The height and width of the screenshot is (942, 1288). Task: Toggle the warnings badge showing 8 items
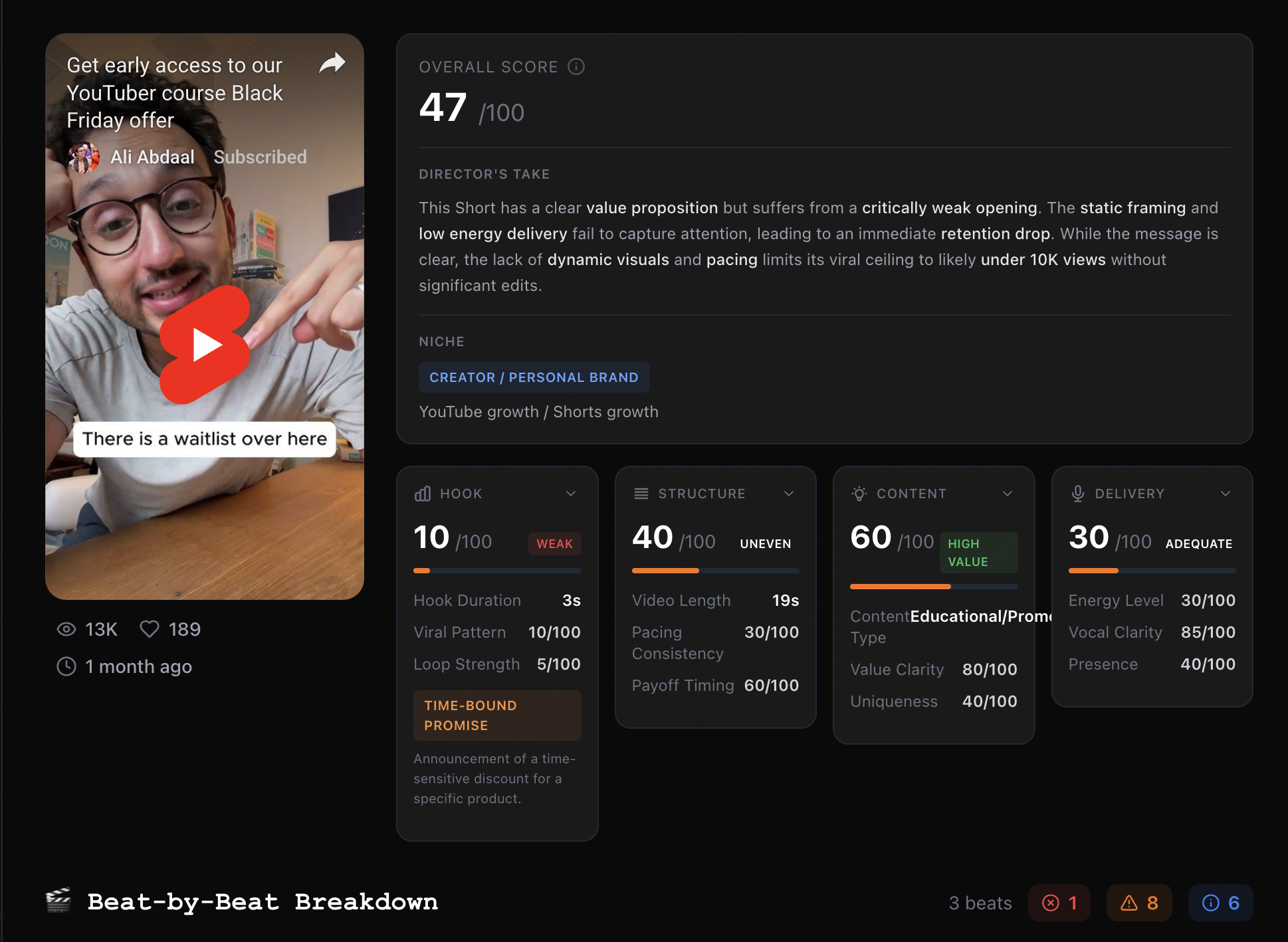[1138, 903]
